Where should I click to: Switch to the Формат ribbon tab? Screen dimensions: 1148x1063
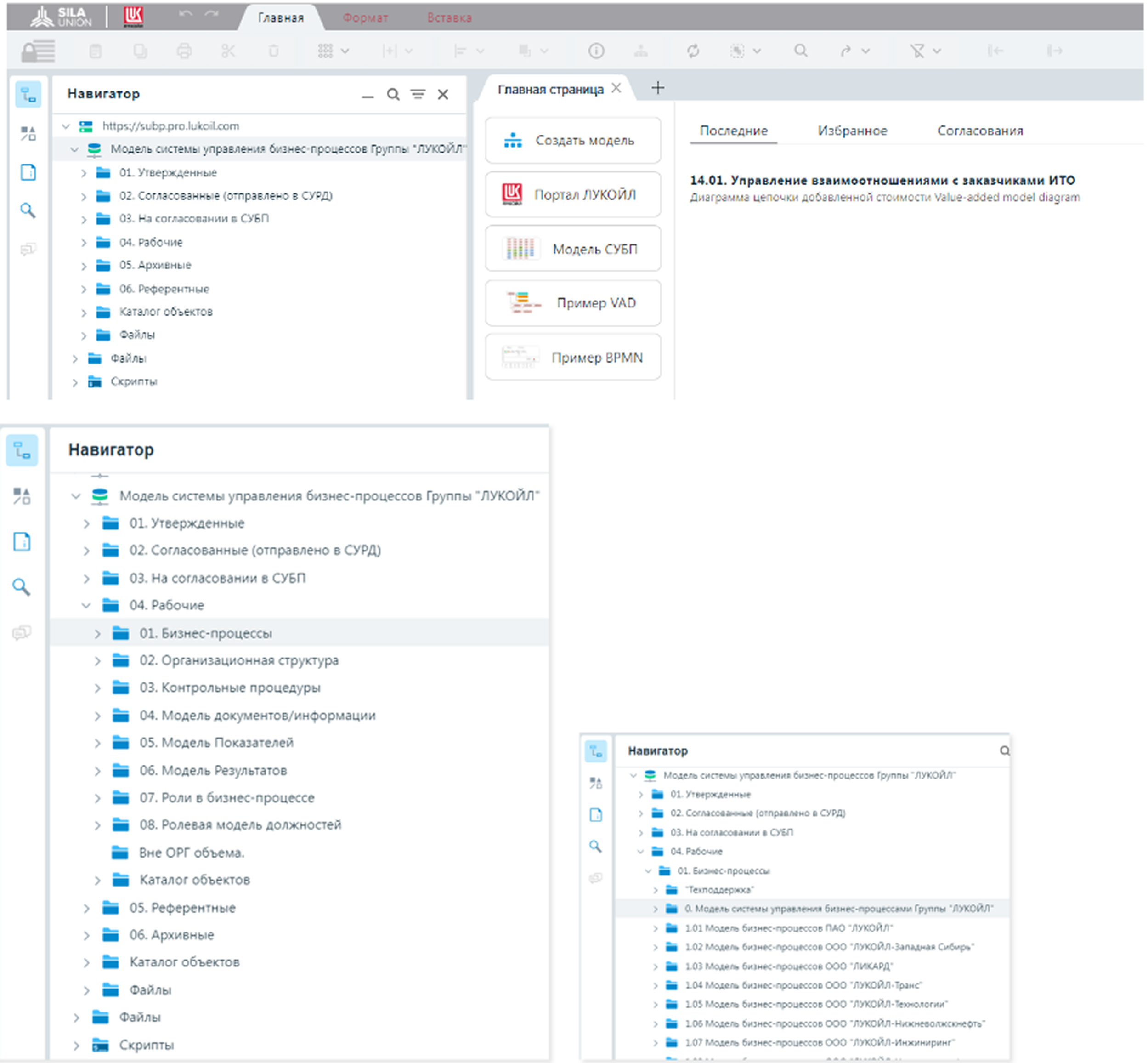365,18
